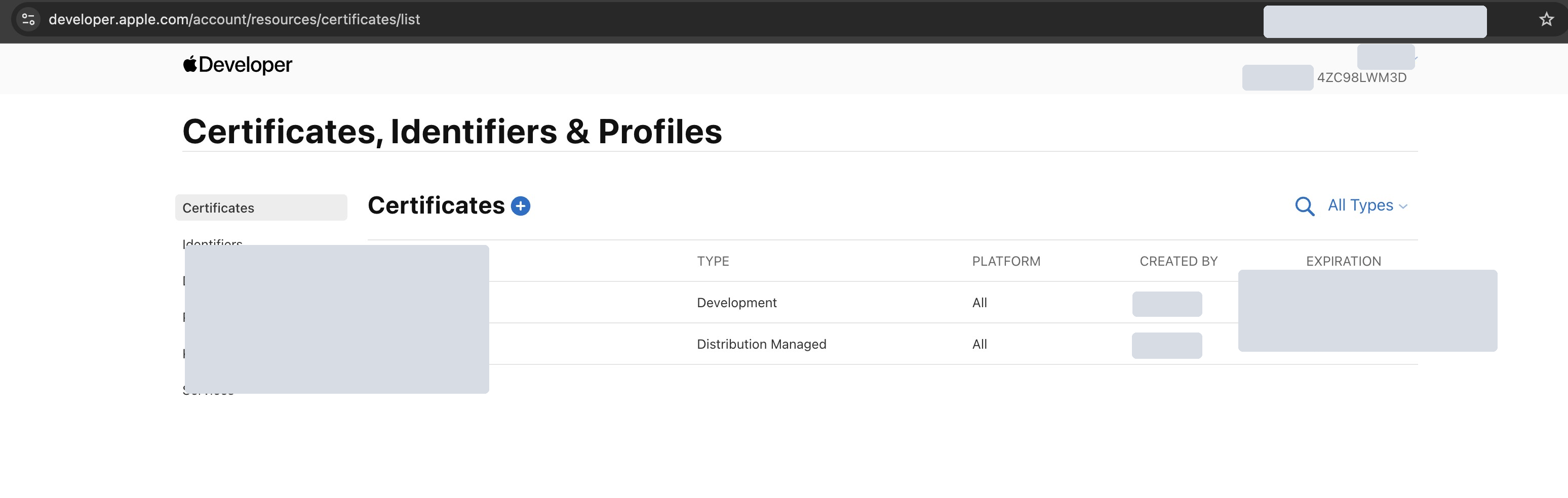The image size is (1568, 498).
Task: Open the Distribution Managed certificate row
Action: (893, 344)
